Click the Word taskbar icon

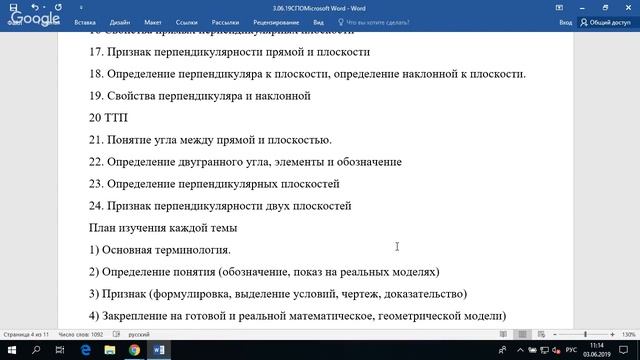click(159, 350)
